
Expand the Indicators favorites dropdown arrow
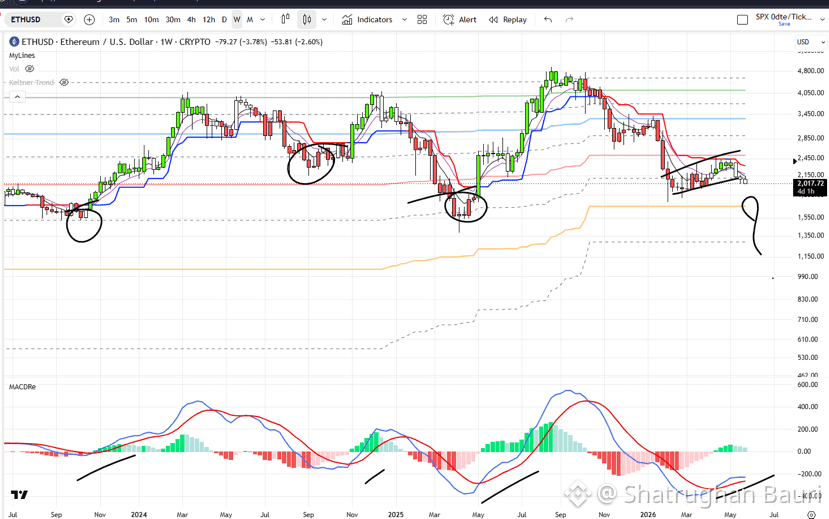pyautogui.click(x=404, y=20)
